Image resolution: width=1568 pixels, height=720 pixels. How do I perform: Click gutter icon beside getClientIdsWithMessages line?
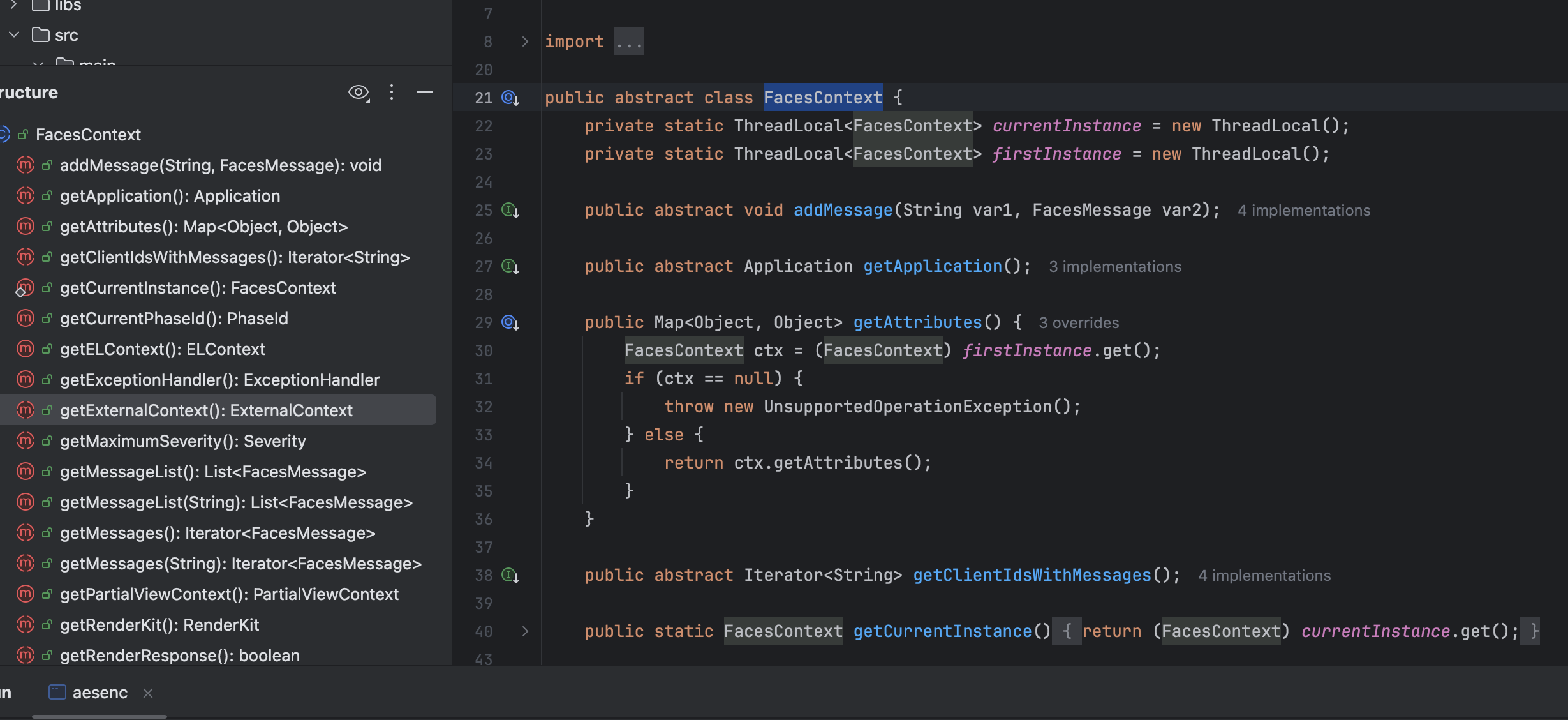[510, 575]
